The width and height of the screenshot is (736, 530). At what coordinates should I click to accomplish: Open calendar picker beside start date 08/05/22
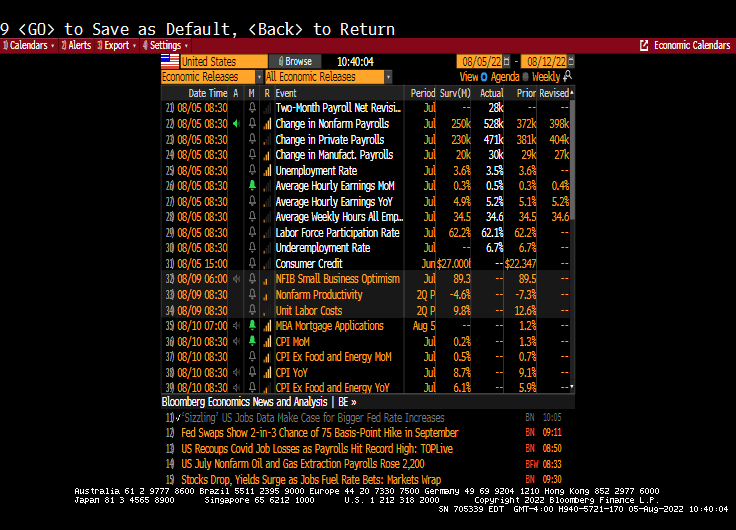click(x=506, y=61)
